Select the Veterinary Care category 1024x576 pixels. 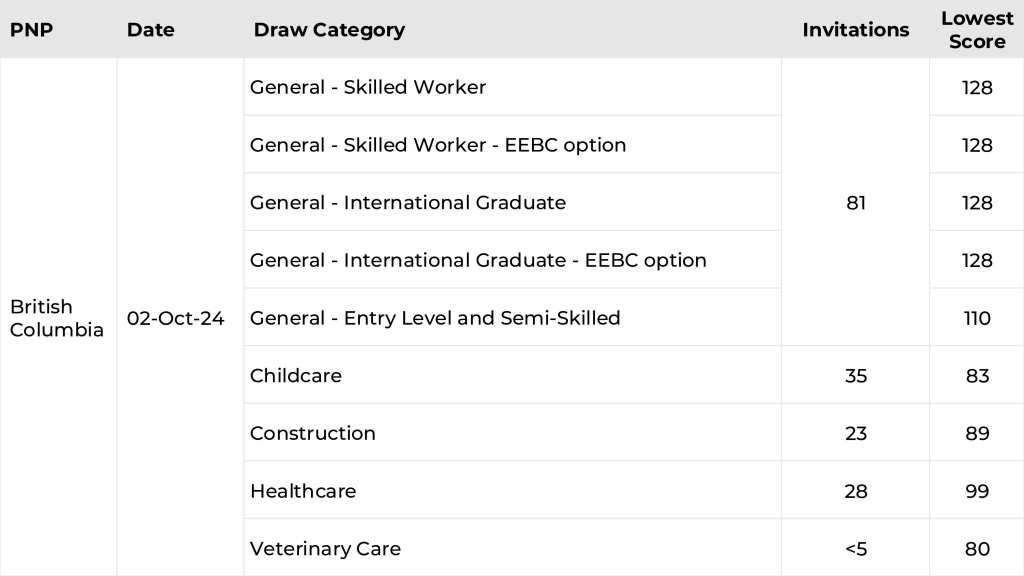coord(325,549)
